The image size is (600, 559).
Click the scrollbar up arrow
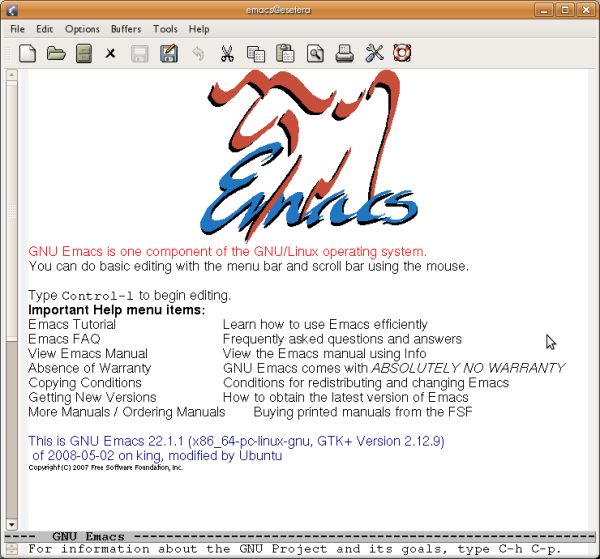coord(12,75)
